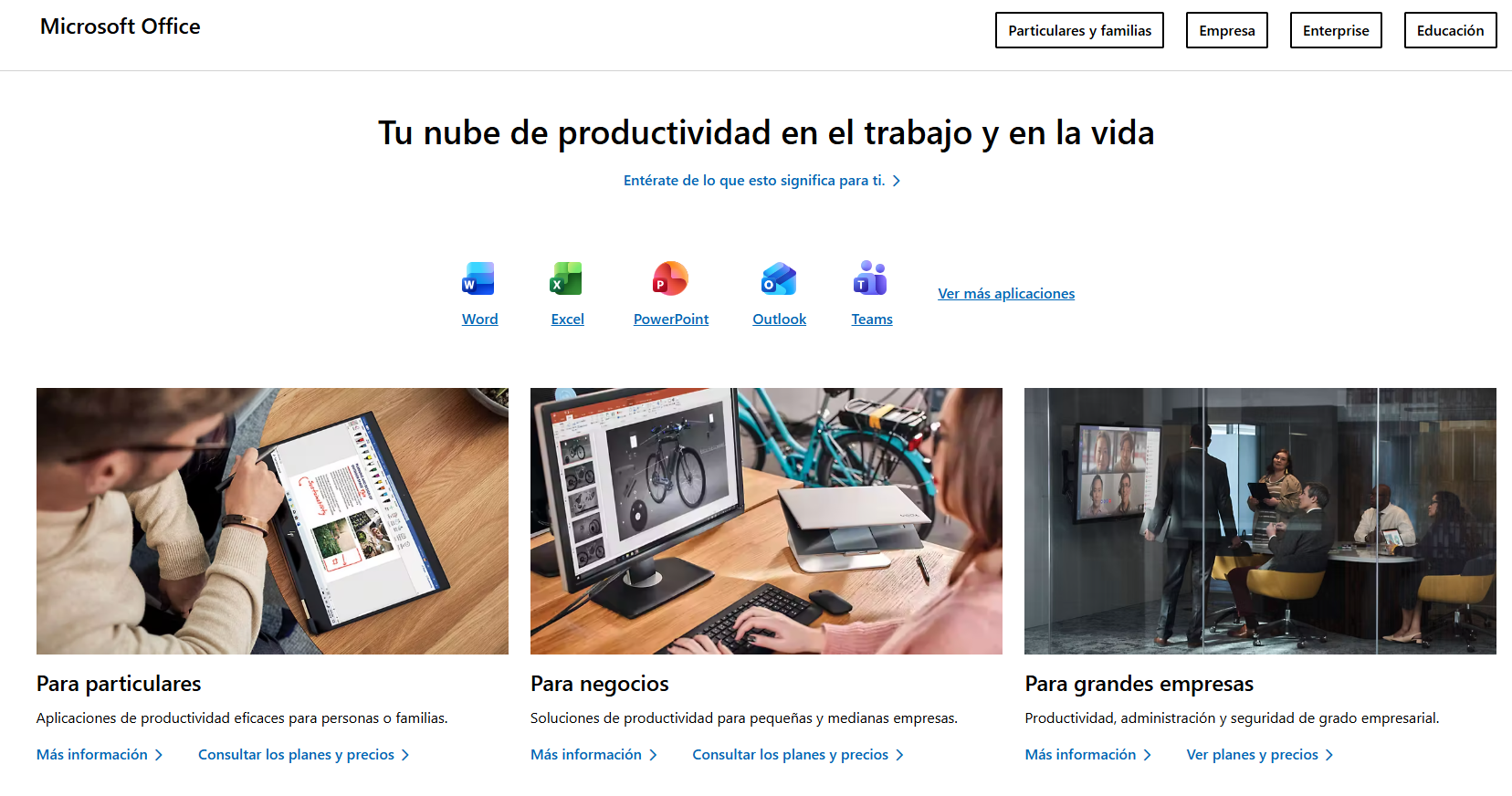This screenshot has width=1512, height=796.
Task: Click the PowerPoint app icon
Action: click(x=670, y=278)
